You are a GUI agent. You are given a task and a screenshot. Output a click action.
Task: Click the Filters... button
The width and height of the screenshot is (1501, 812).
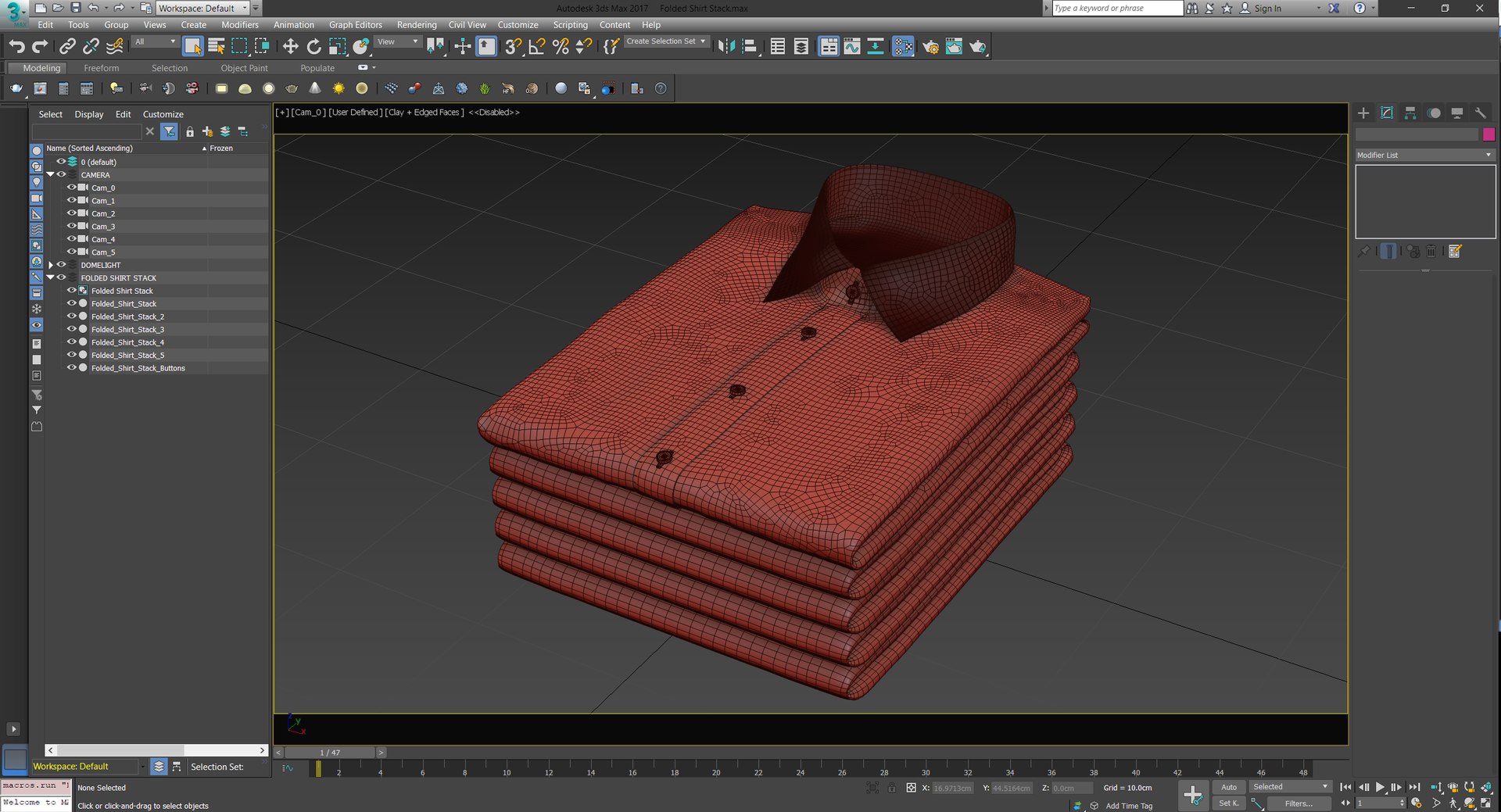pos(1299,803)
